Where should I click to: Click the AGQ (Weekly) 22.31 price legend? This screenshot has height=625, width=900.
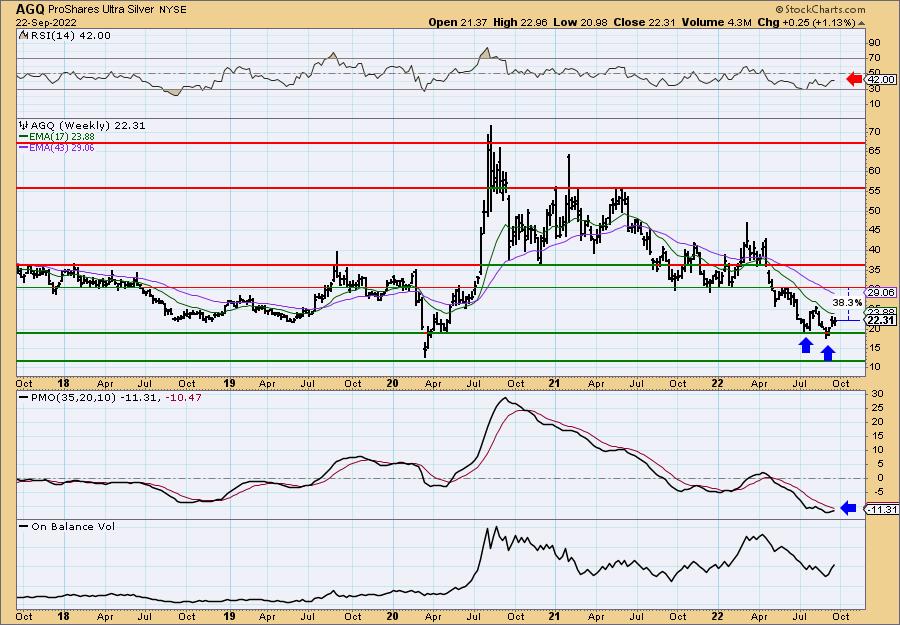[88, 125]
